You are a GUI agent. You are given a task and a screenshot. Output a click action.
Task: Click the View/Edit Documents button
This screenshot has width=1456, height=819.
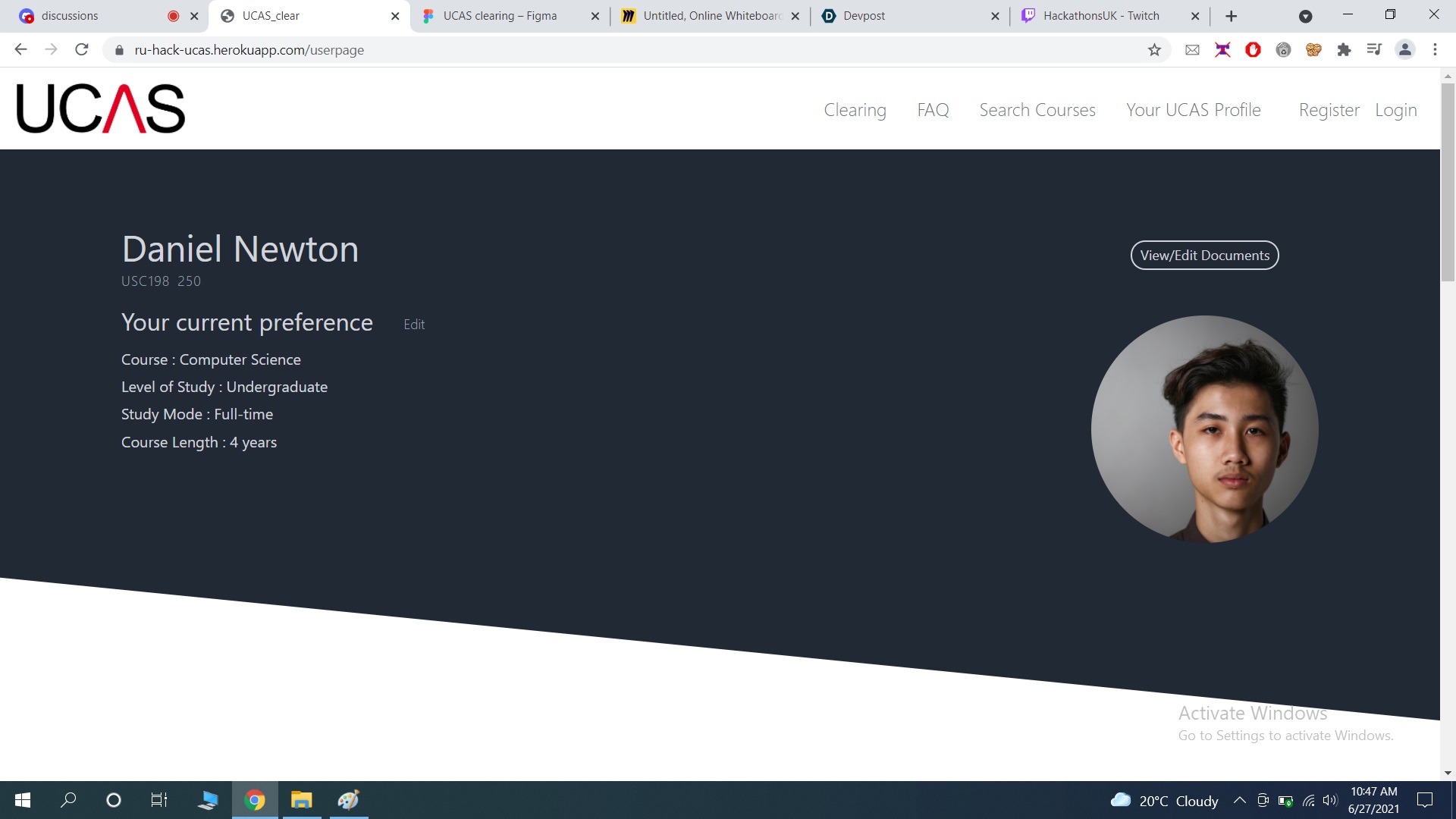1204,256
